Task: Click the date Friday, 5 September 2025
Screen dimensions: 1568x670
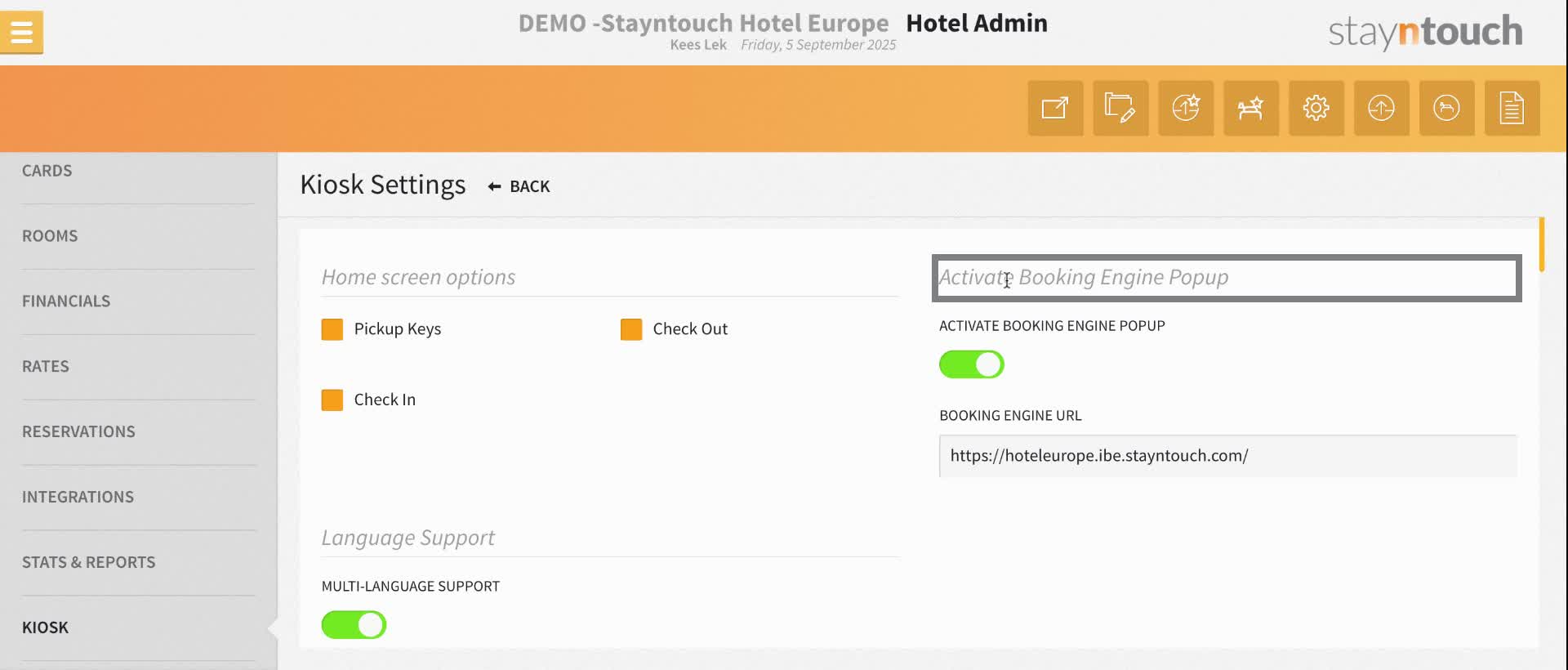Action: 818,45
